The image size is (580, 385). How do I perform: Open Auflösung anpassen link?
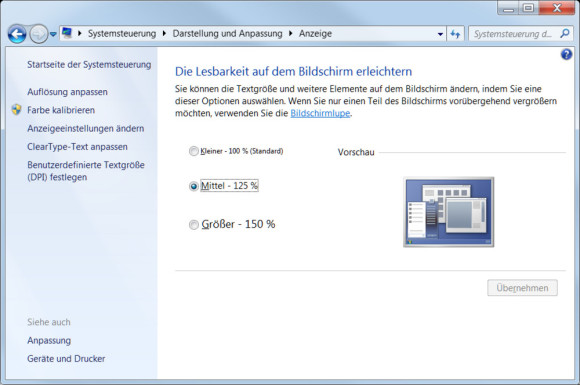[x=67, y=92]
